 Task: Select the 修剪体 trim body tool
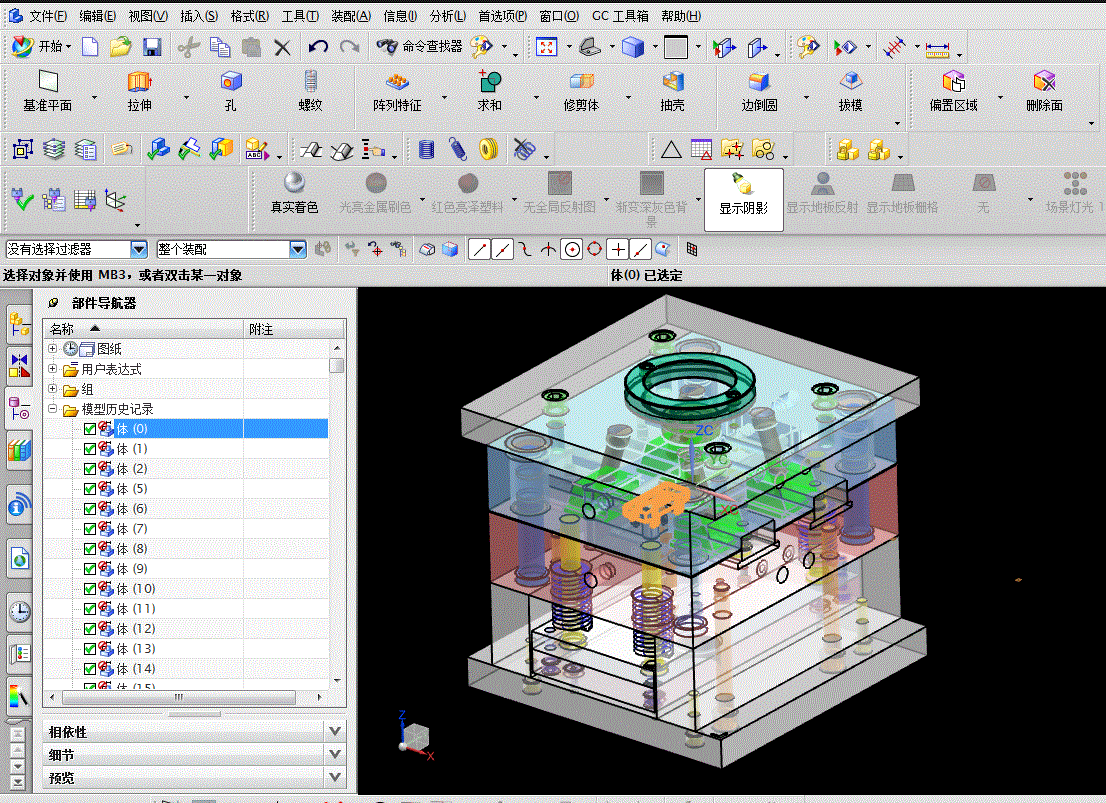(581, 92)
